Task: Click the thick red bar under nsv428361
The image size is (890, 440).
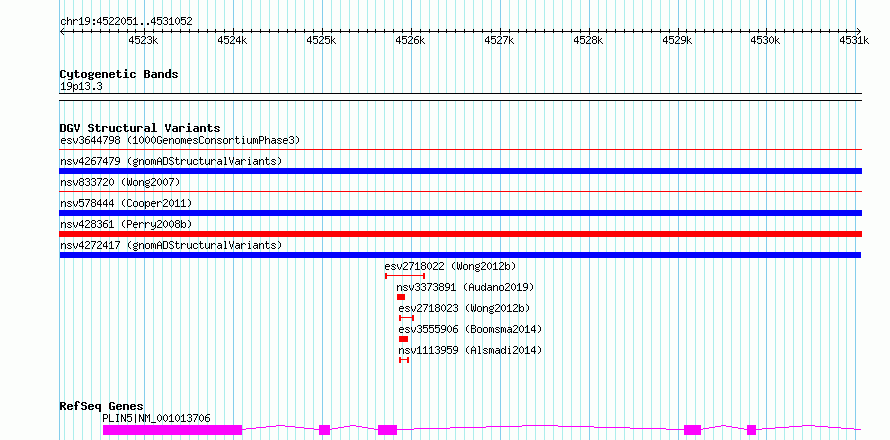Action: tap(461, 234)
